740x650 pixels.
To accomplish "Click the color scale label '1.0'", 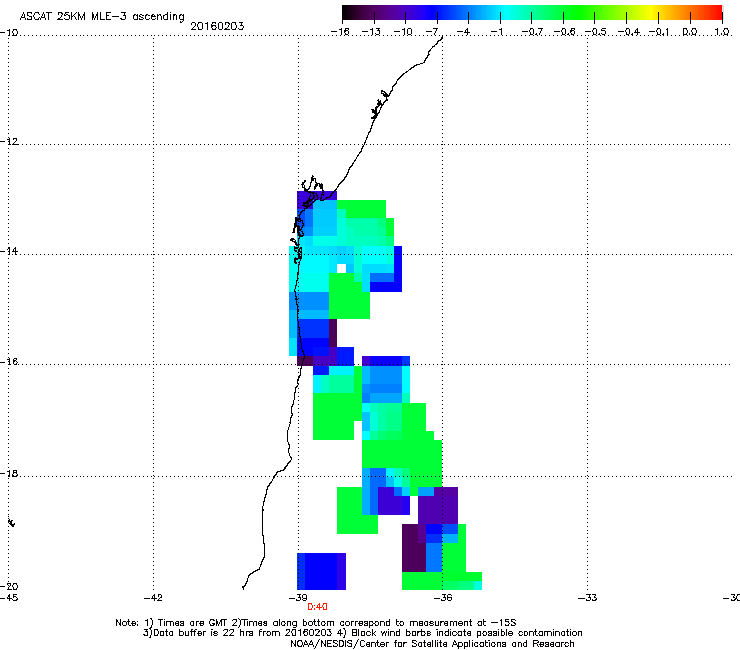I will tap(722, 32).
